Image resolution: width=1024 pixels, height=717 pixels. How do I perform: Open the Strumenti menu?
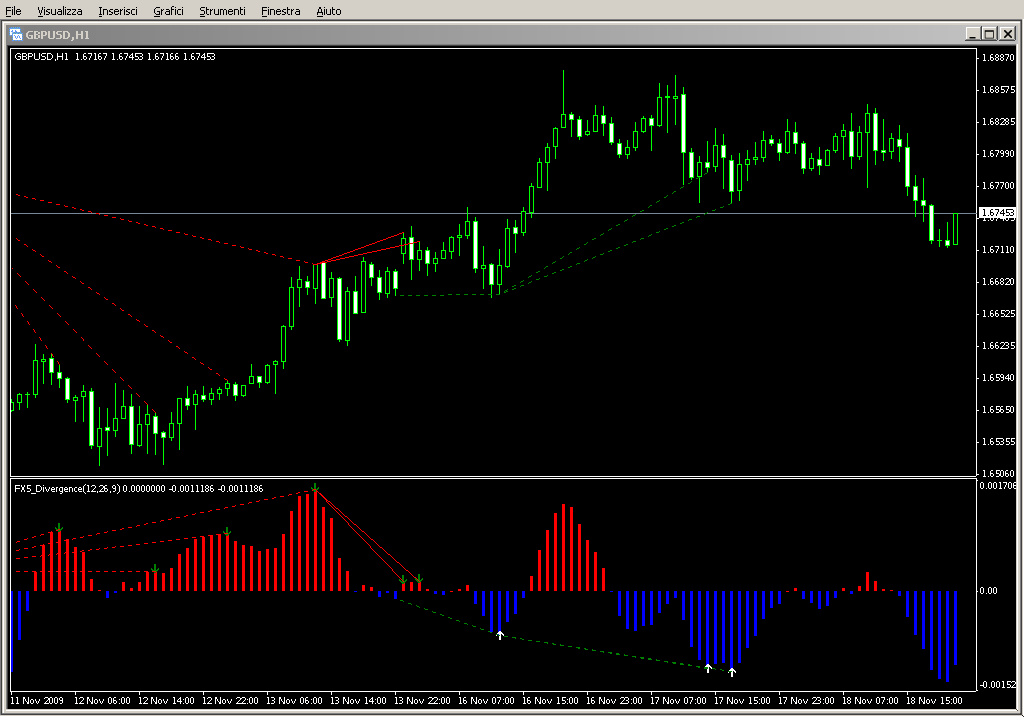pos(222,11)
